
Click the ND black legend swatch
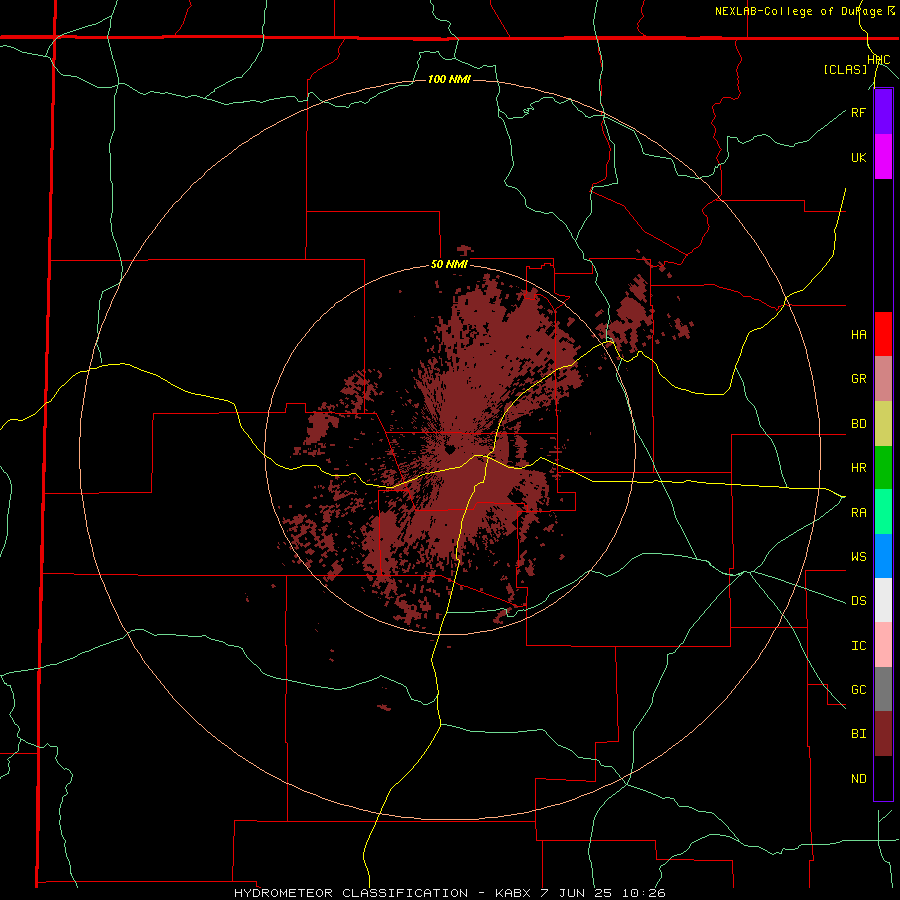(883, 778)
